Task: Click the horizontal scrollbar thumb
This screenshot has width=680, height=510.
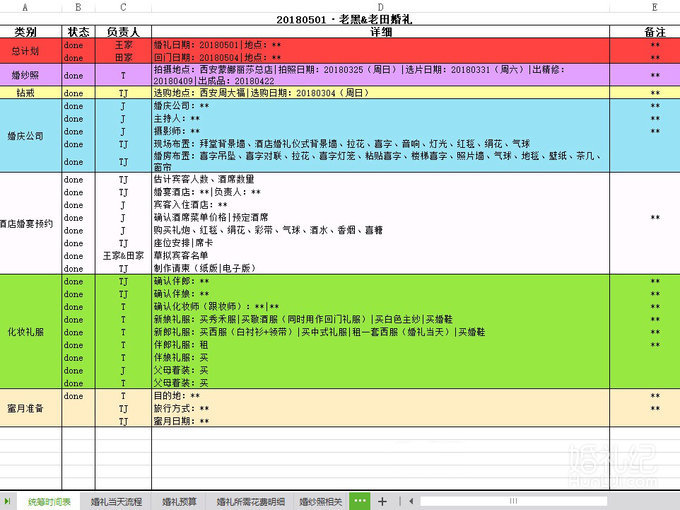Action: [x=513, y=501]
